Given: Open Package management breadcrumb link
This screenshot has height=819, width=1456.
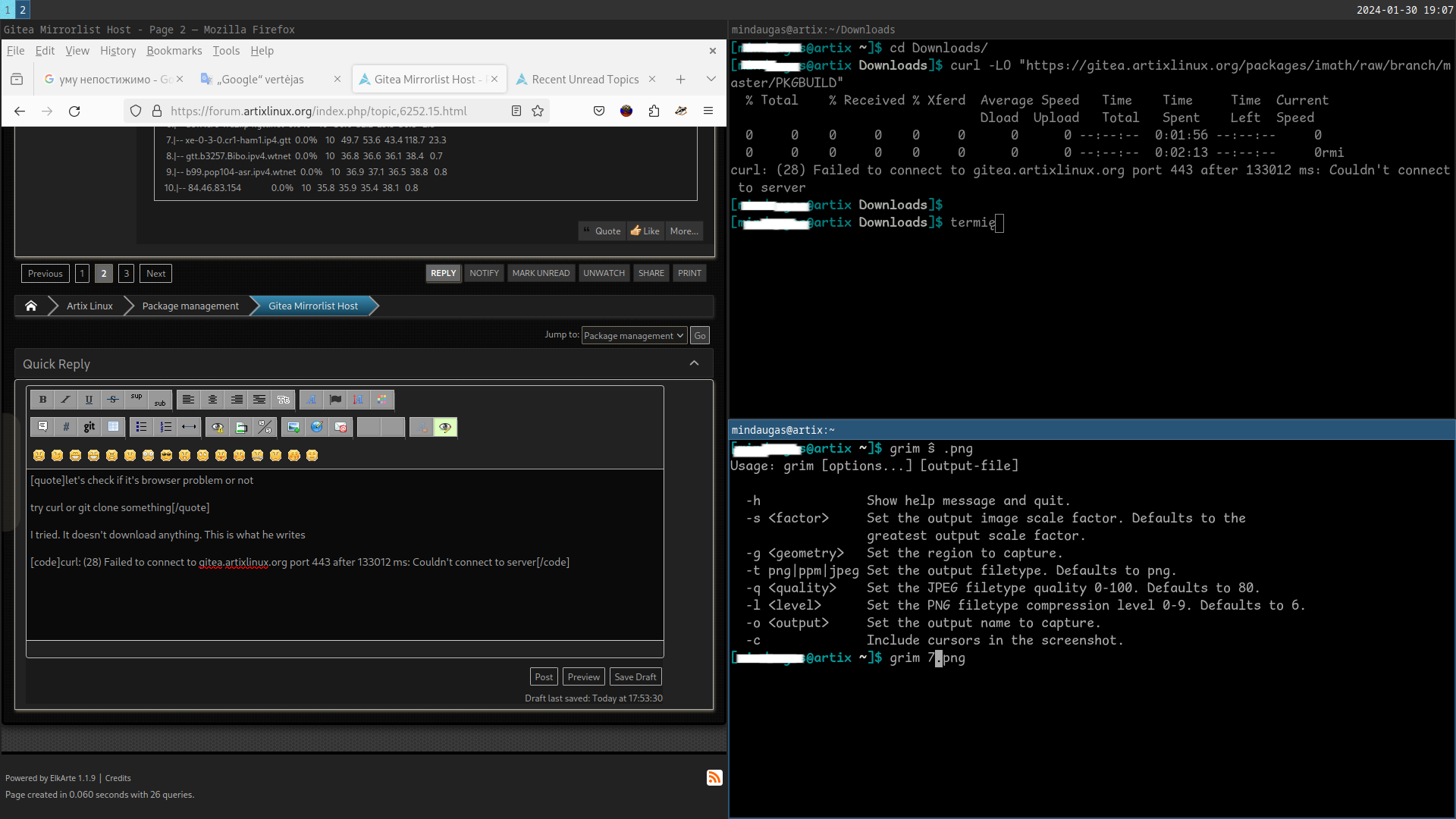Looking at the screenshot, I should point(190,306).
